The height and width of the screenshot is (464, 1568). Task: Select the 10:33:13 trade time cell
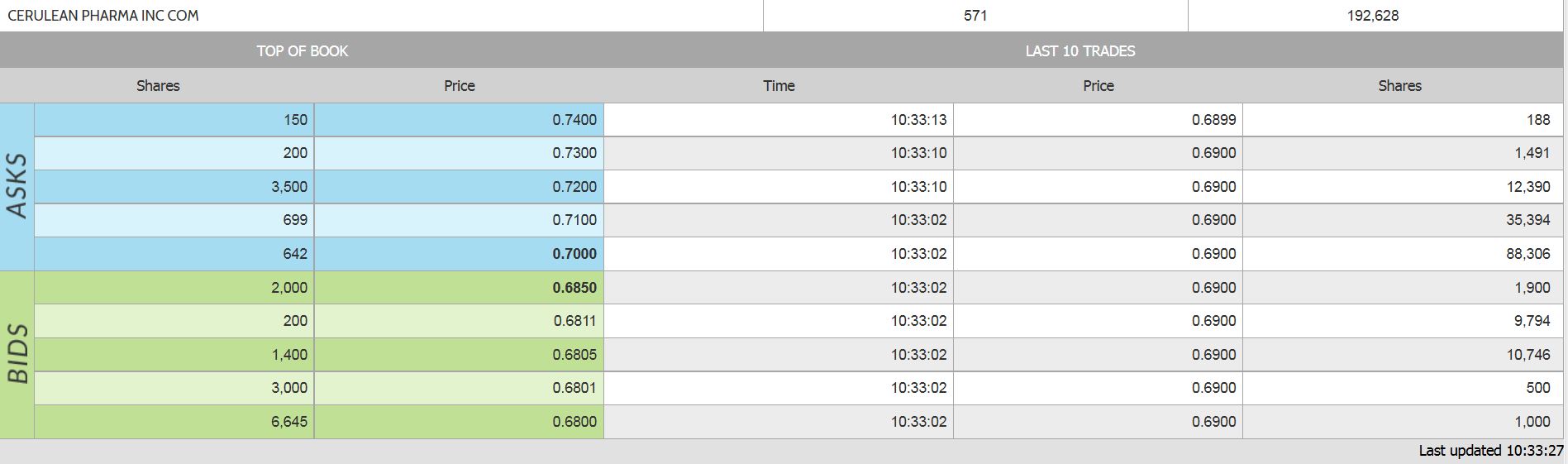click(918, 120)
